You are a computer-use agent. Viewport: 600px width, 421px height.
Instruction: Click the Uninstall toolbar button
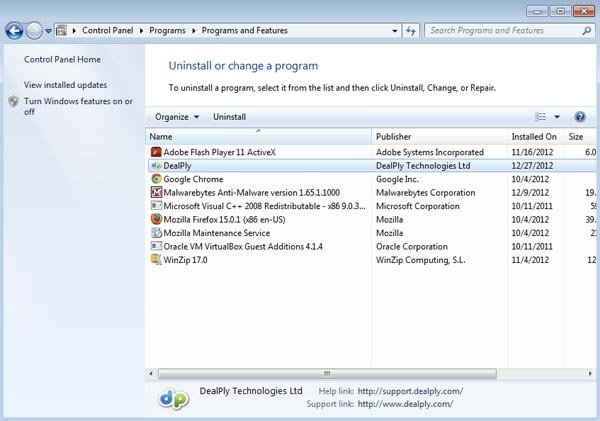click(x=230, y=117)
